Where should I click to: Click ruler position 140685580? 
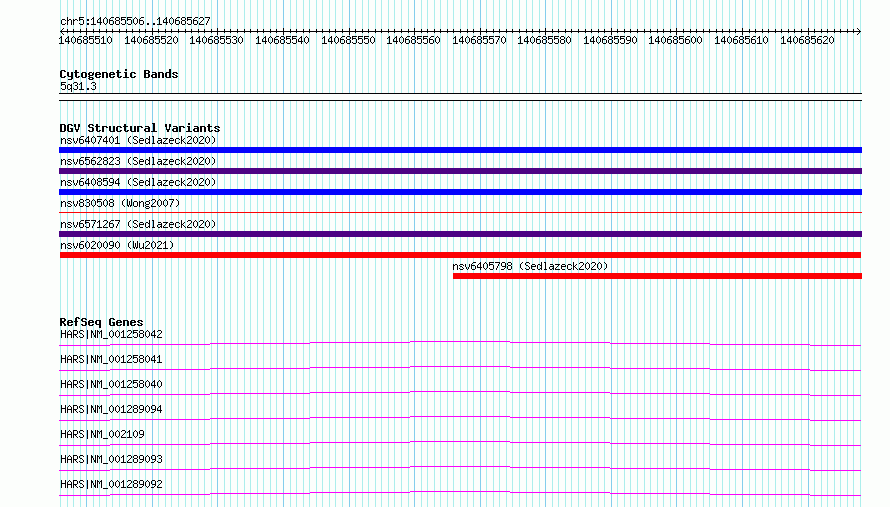click(544, 40)
